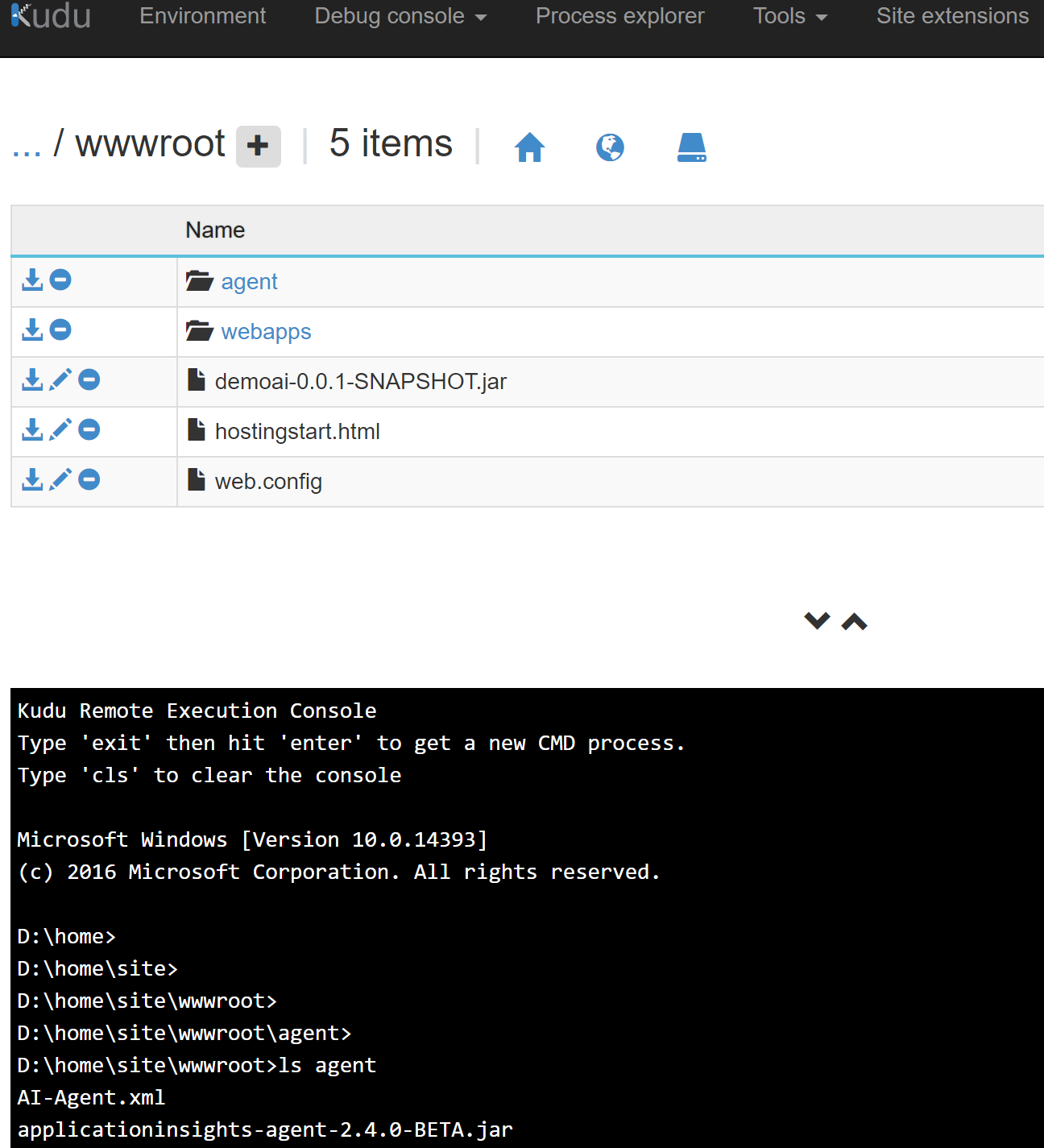Open the Process explorer page
This screenshot has width=1044, height=1148.
(x=619, y=16)
